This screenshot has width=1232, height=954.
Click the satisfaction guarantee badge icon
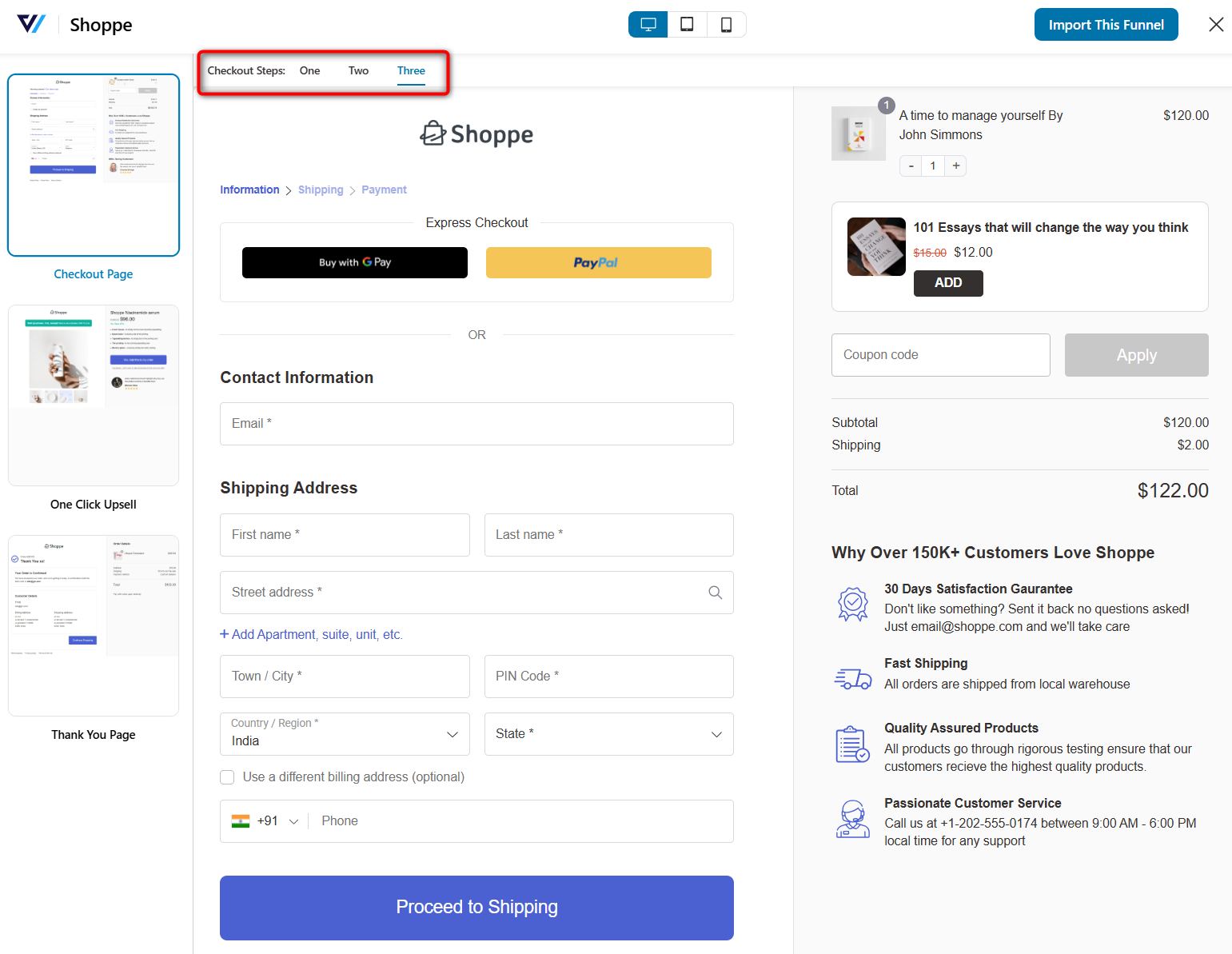(853, 604)
